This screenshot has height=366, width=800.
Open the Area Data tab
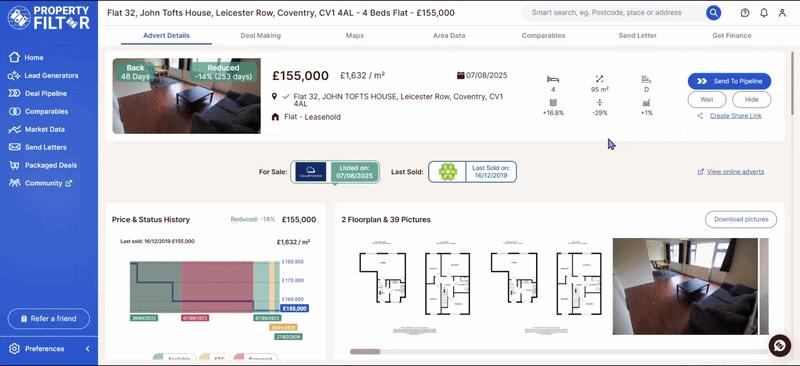pos(449,36)
